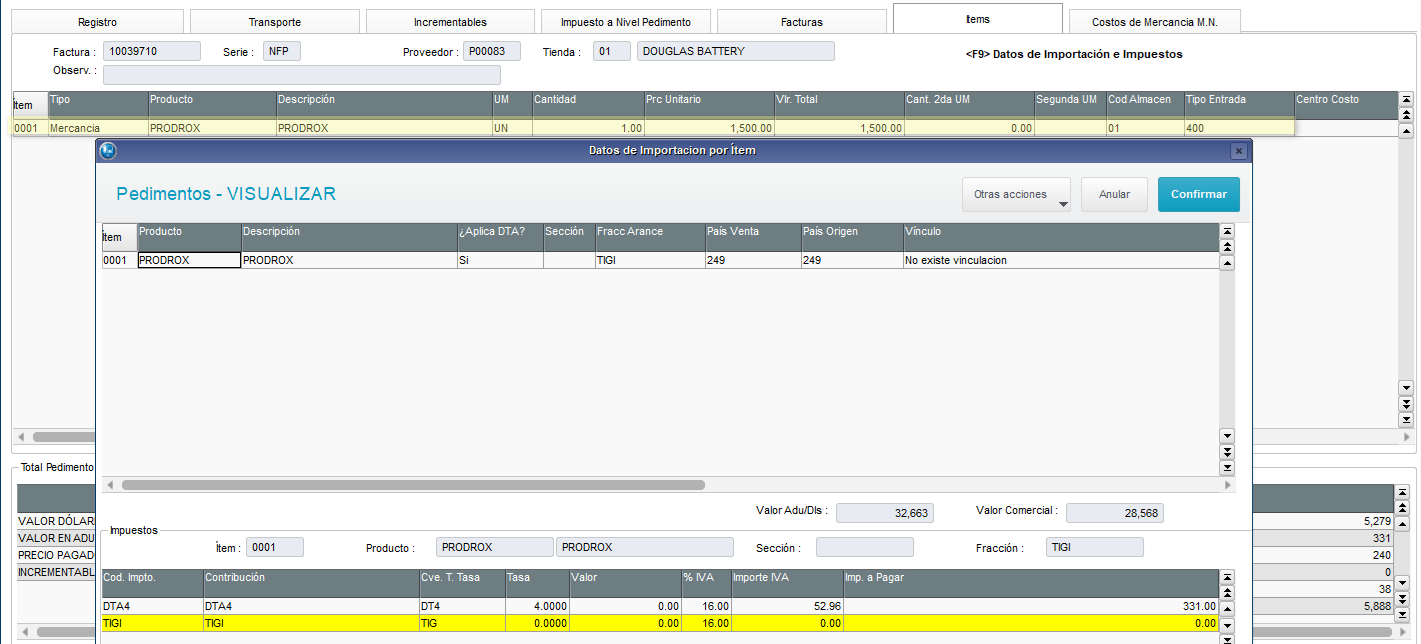Screen dimensions: 1421x644
Task: Page up in Pedimentos dialog grid
Action: point(1227,247)
